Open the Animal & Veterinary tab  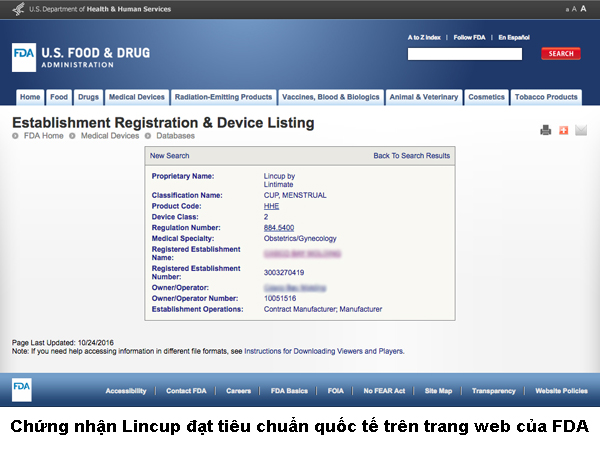coord(424,97)
